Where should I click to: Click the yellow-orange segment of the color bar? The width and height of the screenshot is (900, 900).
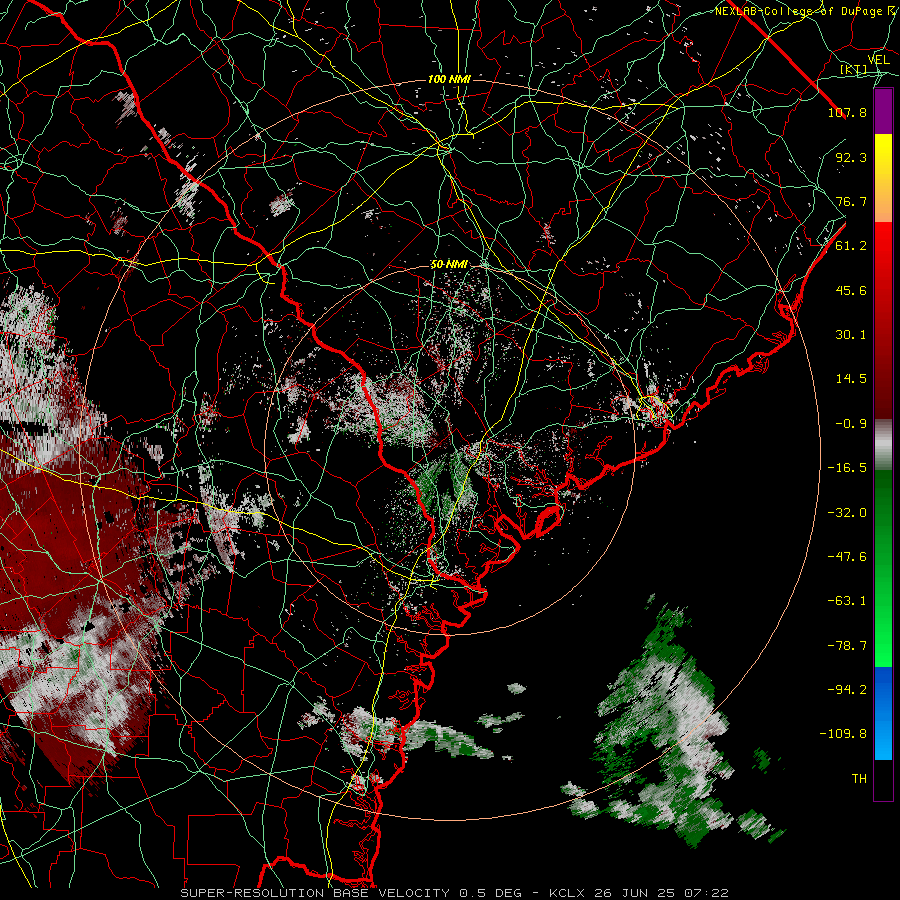883,178
